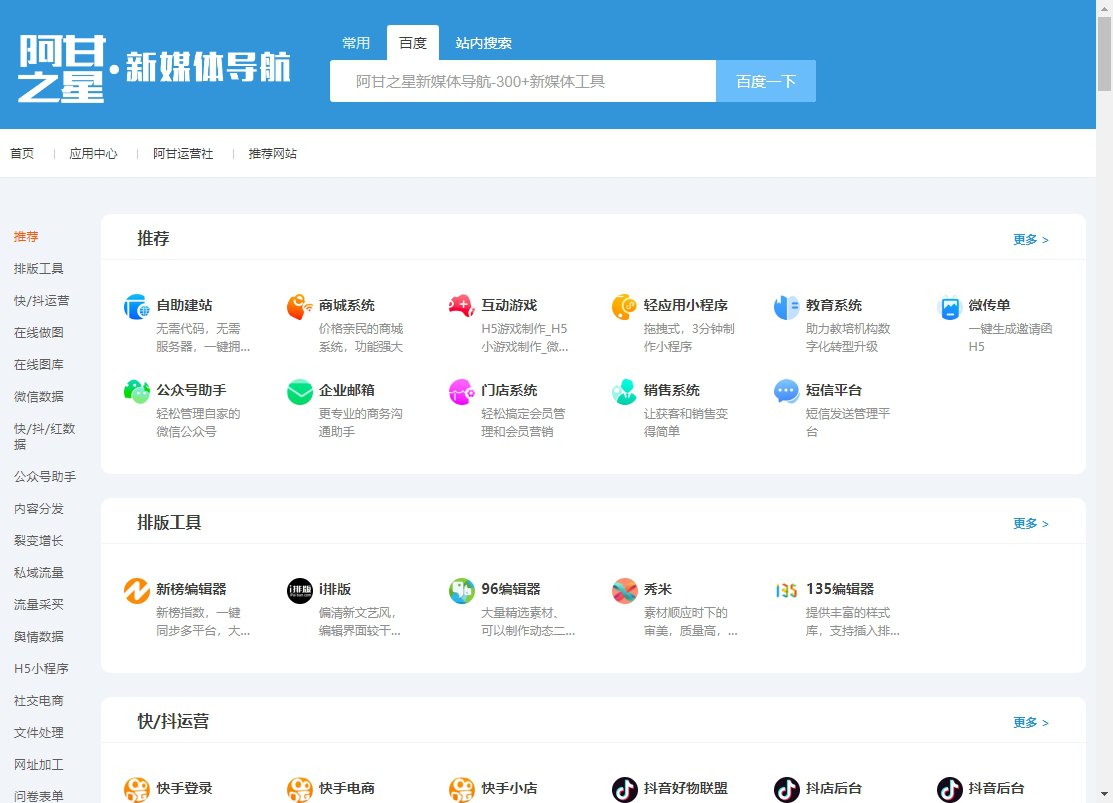Click the vertical scrollbar thumb
This screenshot has width=1113, height=803.
1104,54
